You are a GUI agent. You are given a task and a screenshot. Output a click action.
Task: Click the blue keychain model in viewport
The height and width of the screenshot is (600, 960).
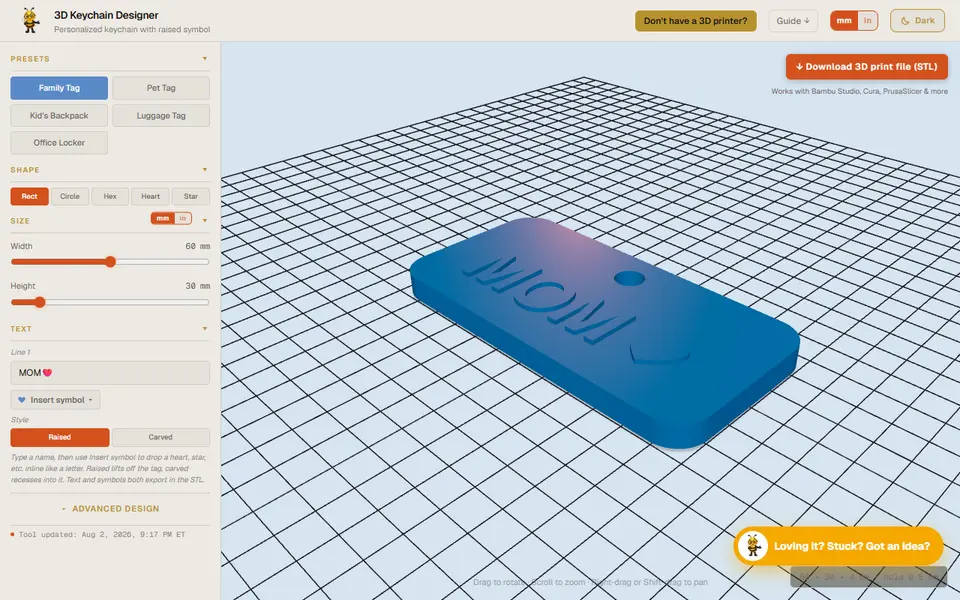tap(603, 334)
